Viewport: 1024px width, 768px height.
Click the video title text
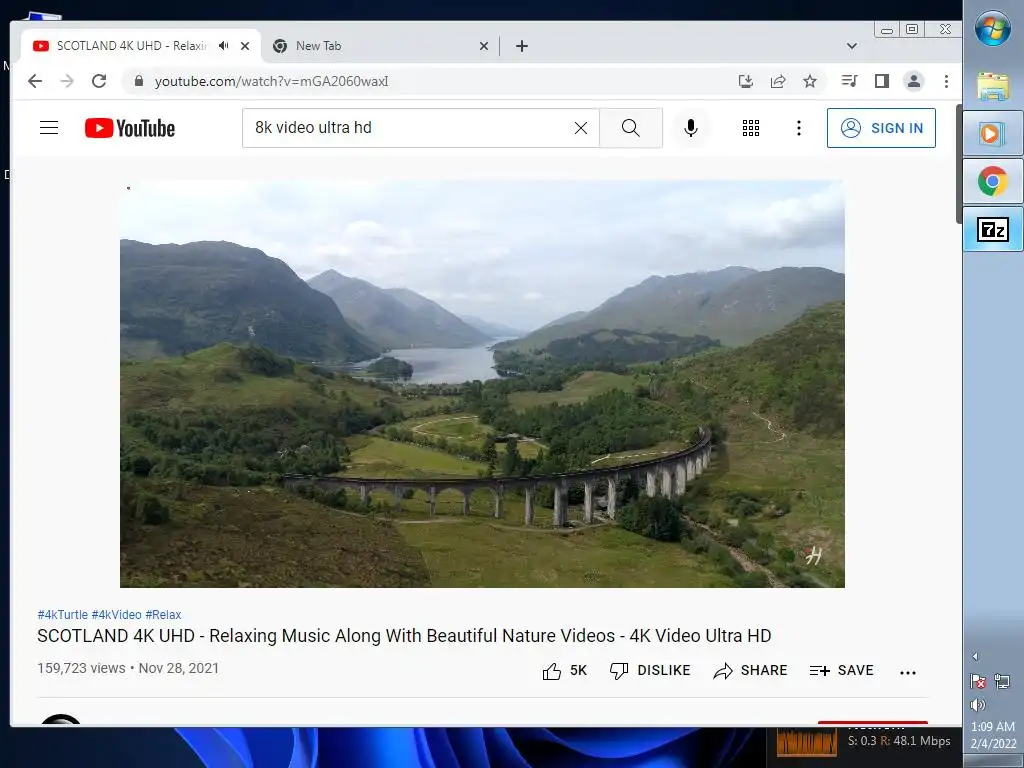[404, 636]
